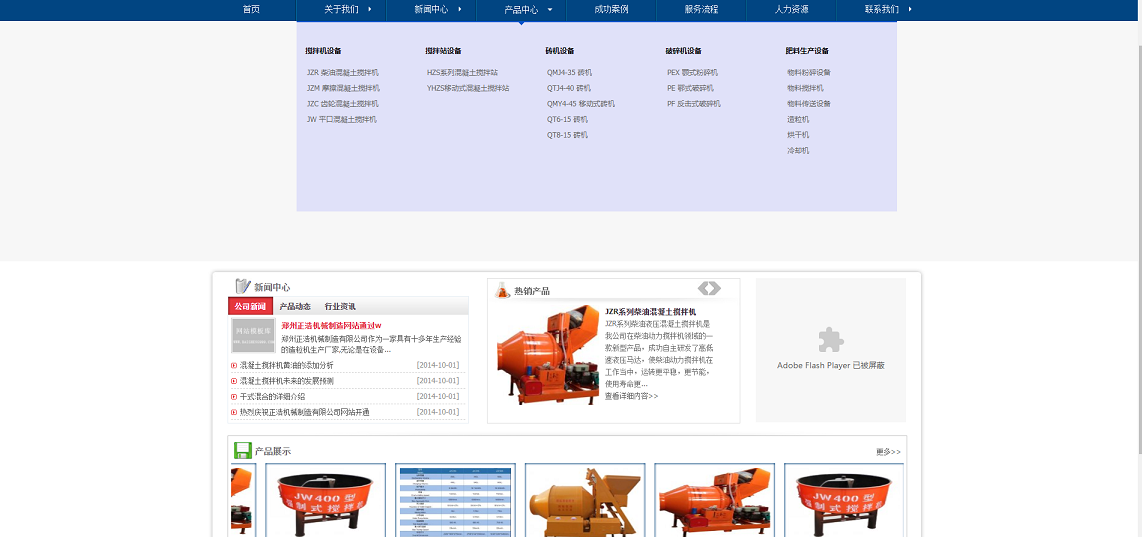The width and height of the screenshot is (1142, 537).
Task: Switch to the 产品动态 news tab
Action: [295, 306]
